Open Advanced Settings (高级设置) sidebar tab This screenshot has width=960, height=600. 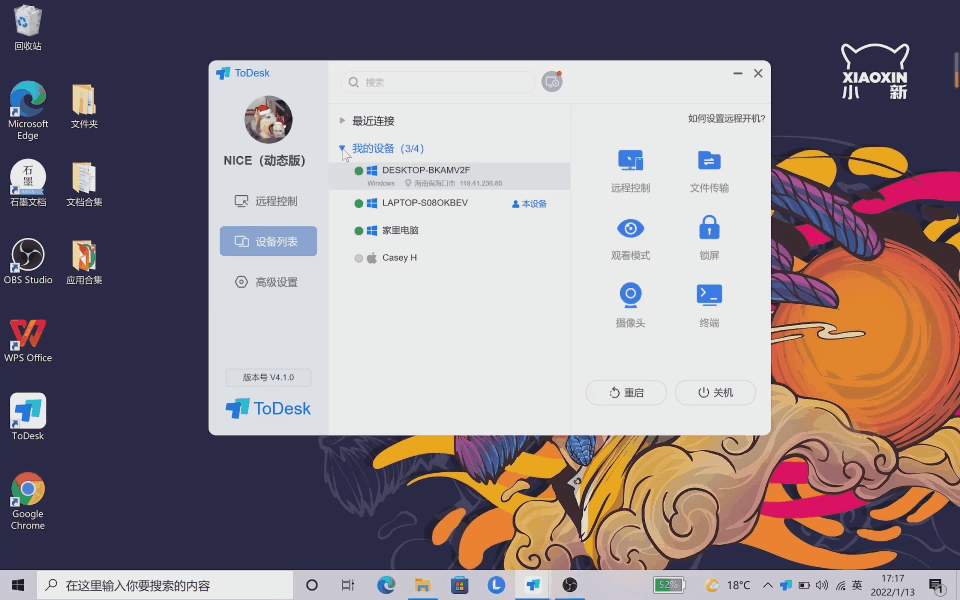click(x=267, y=282)
